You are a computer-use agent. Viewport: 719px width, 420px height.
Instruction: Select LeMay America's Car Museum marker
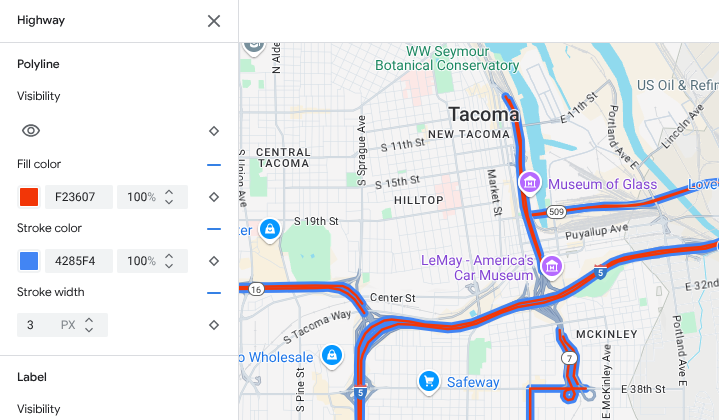pyautogui.click(x=551, y=266)
